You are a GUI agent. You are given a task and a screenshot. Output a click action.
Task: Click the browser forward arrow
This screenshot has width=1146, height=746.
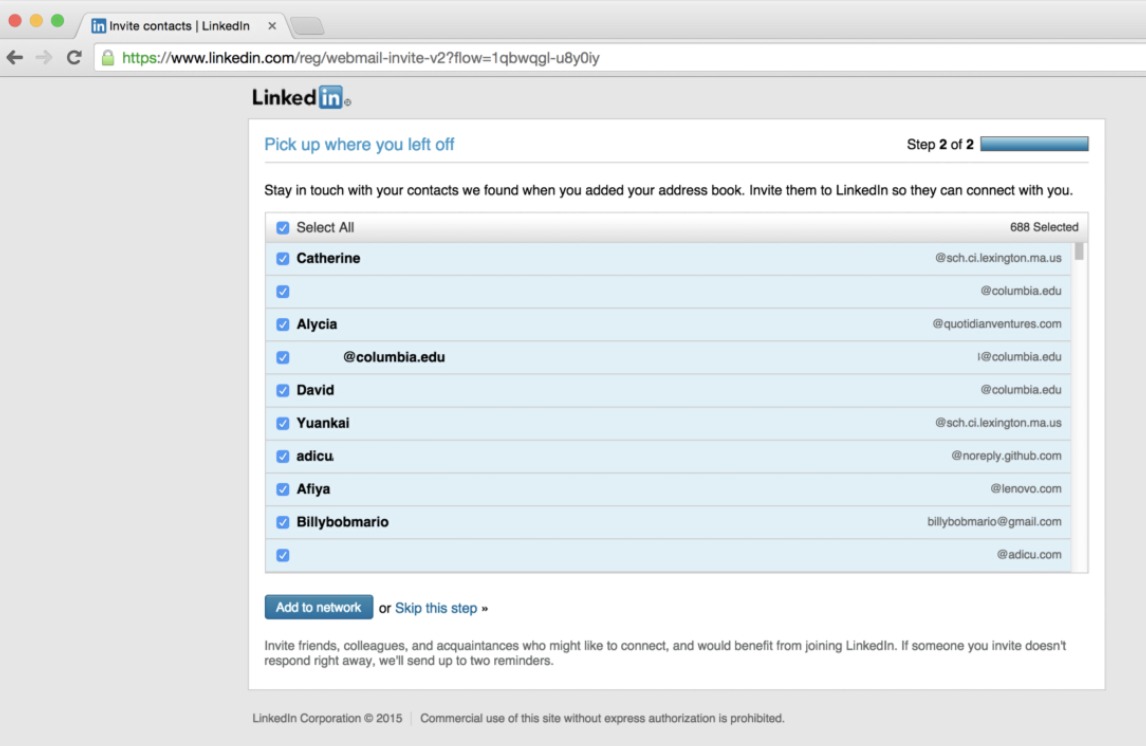pos(44,58)
